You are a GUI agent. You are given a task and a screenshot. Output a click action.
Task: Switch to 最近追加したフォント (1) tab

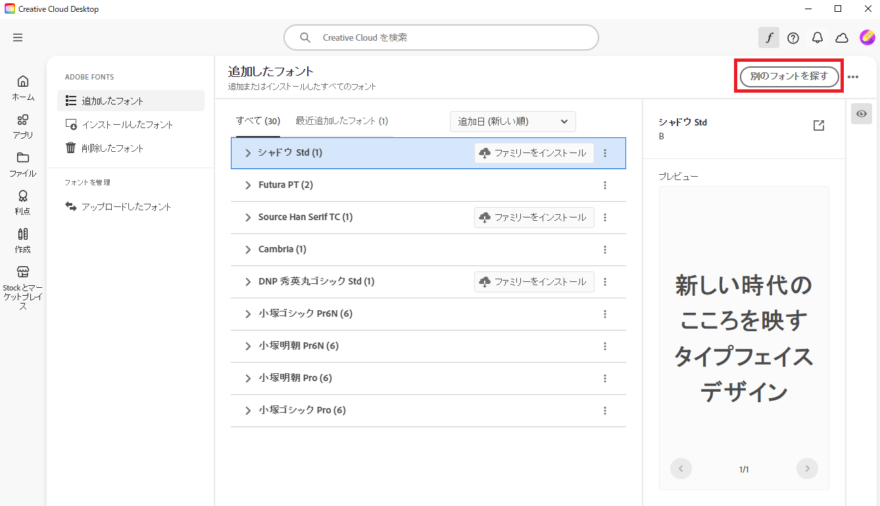342,121
